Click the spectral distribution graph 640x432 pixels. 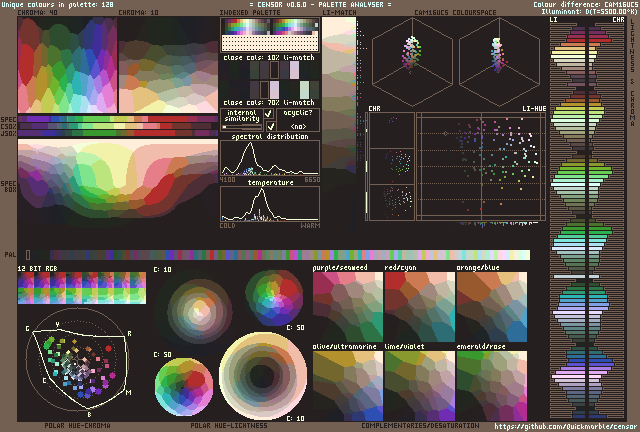pyautogui.click(x=268, y=159)
